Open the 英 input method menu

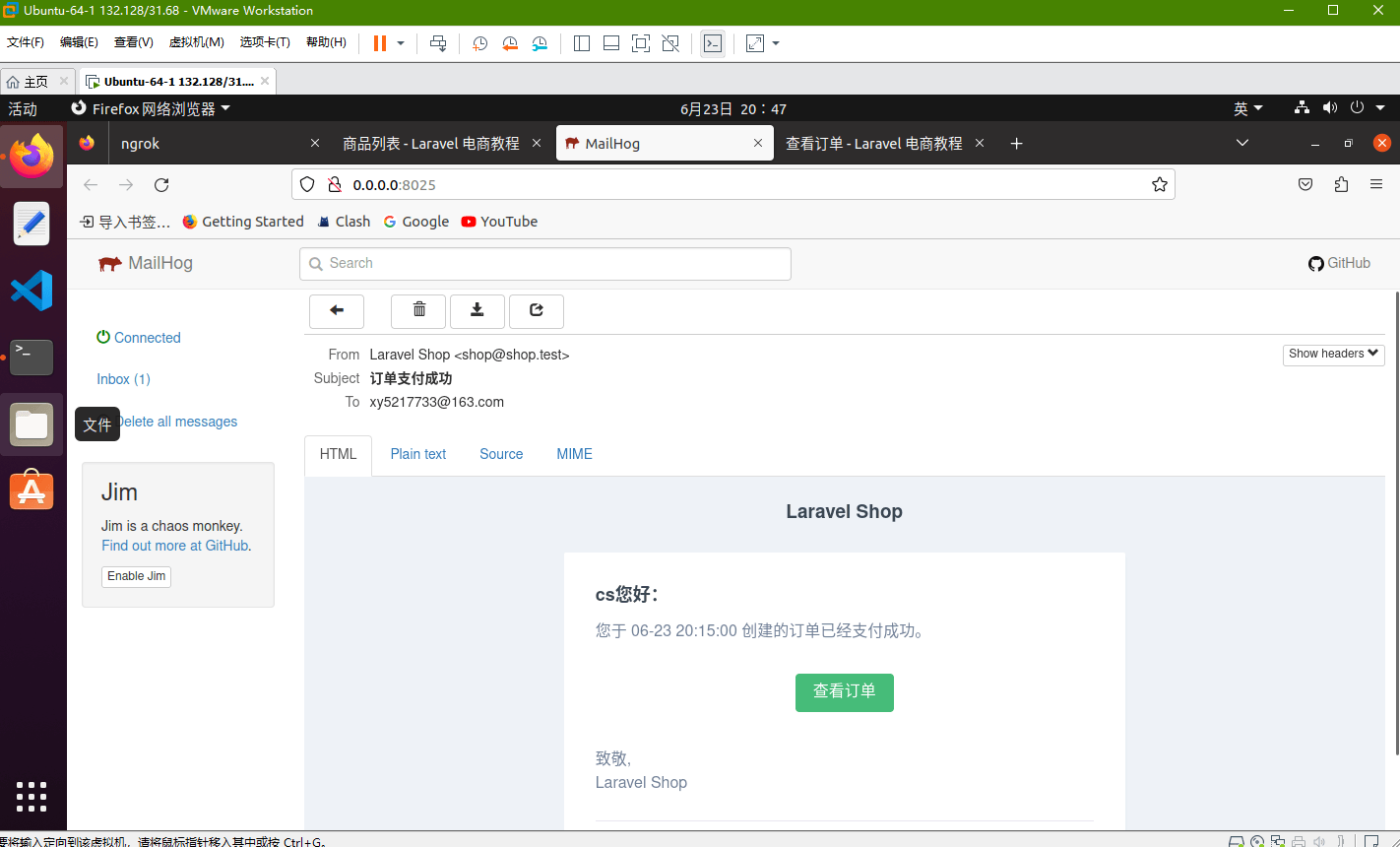tap(1248, 108)
